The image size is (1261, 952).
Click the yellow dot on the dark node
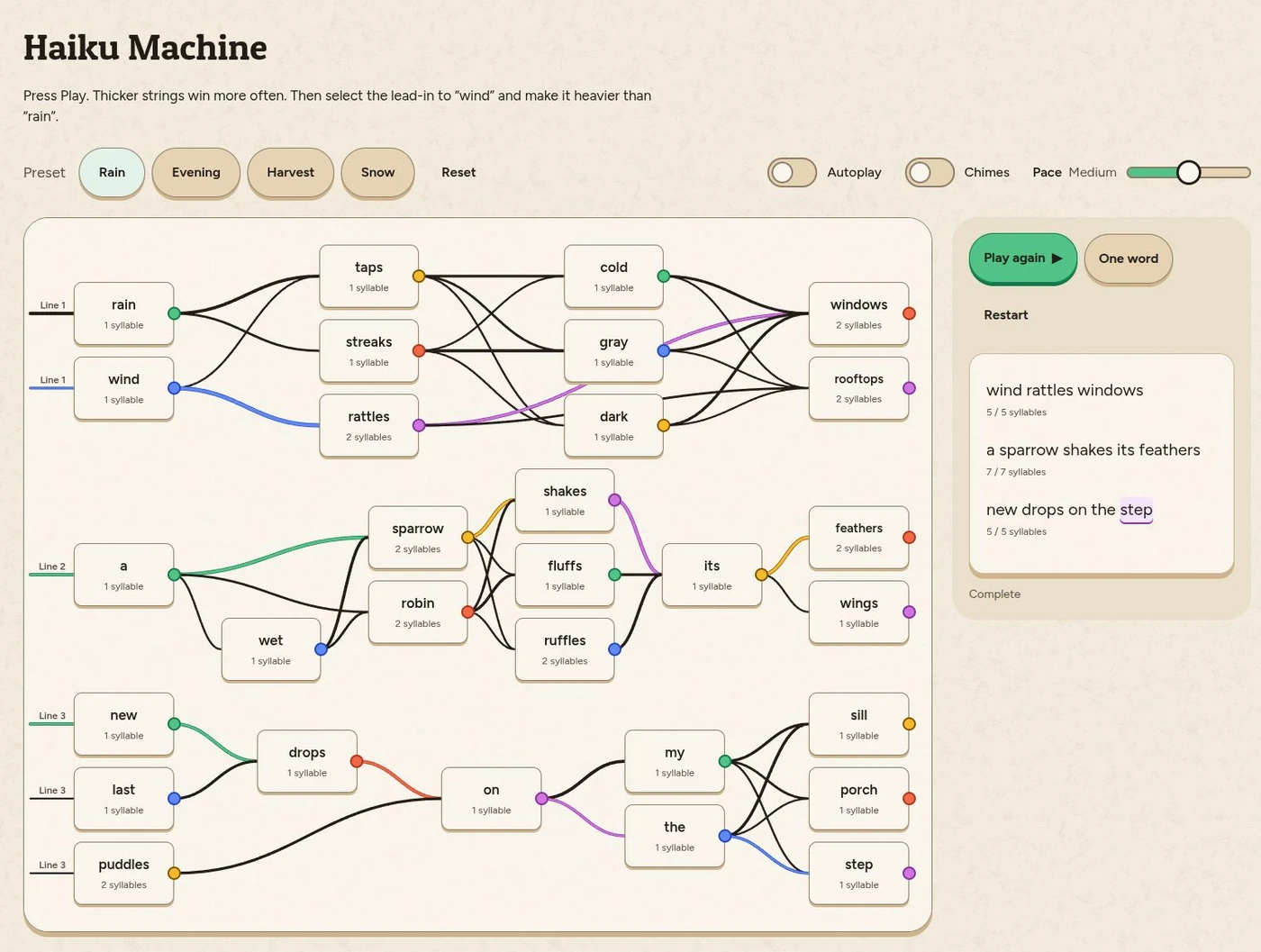[x=664, y=425]
